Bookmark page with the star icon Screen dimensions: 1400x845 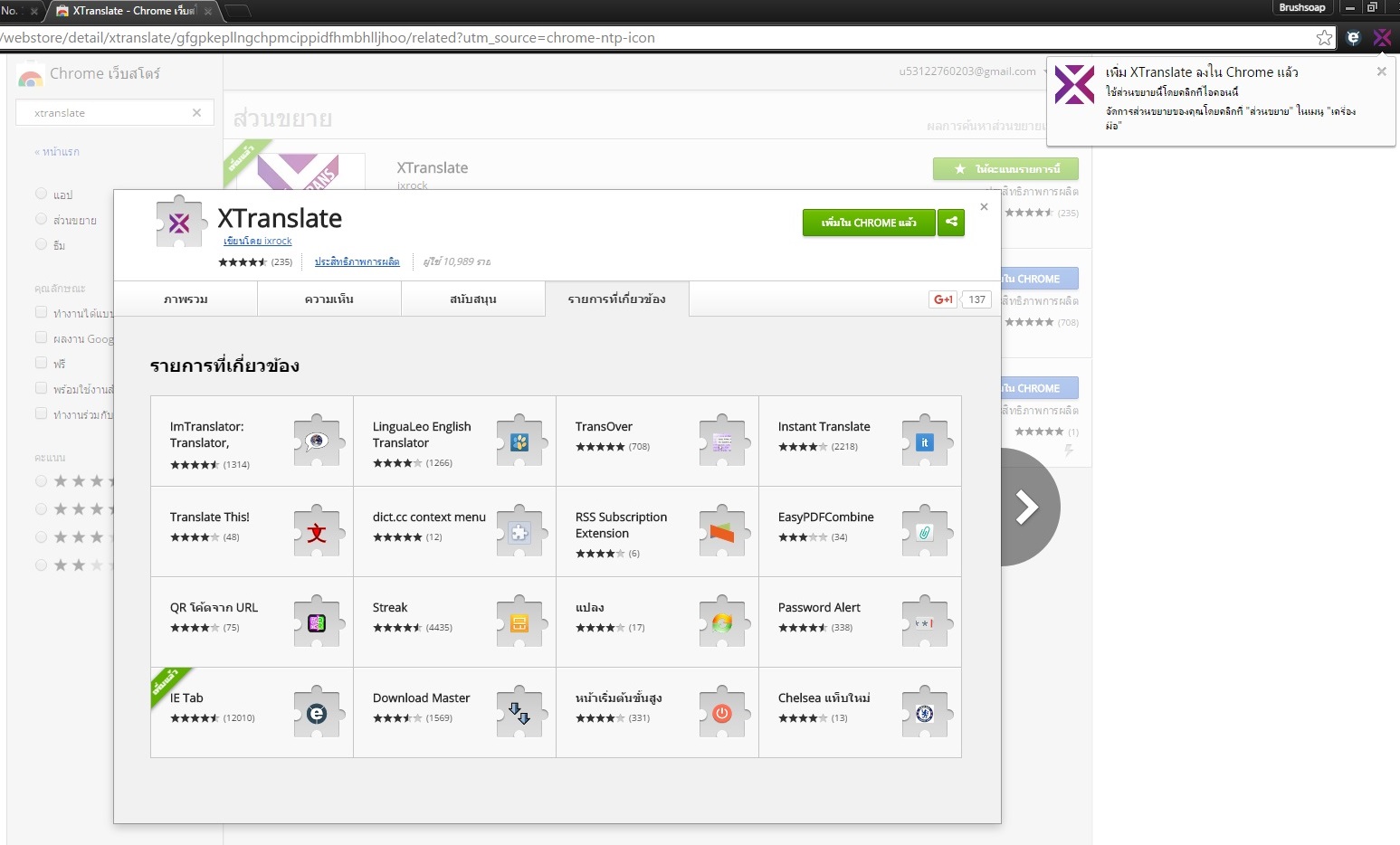tap(1324, 38)
